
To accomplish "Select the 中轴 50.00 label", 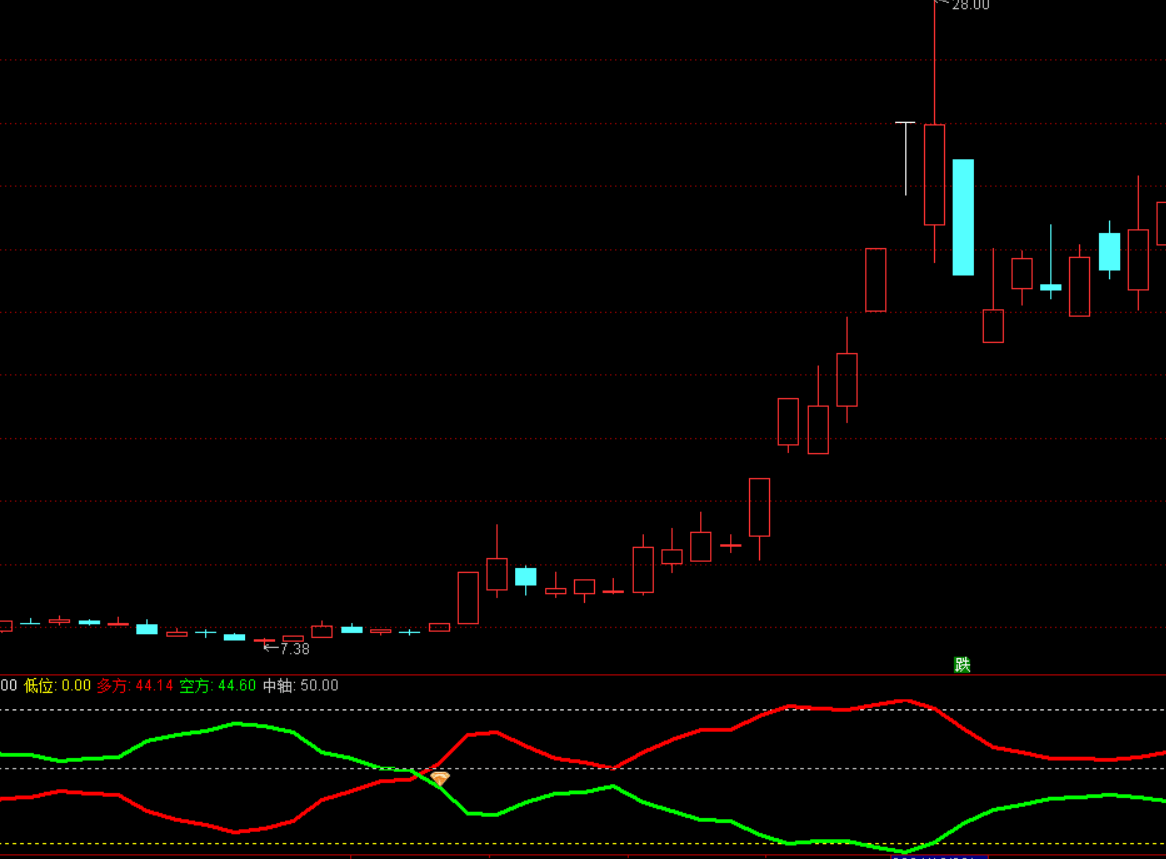I will (x=301, y=686).
